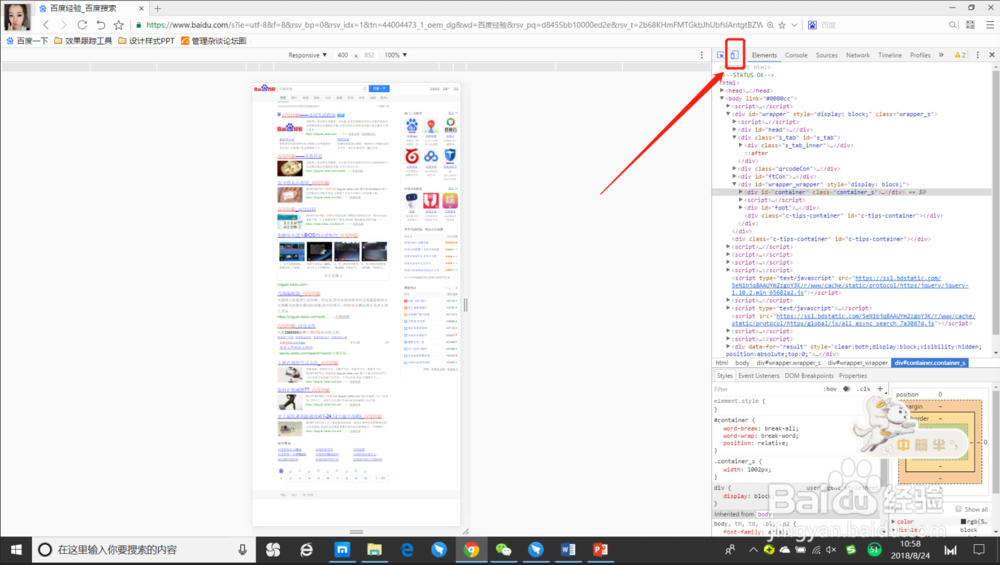Toggle the .cls class editor
This screenshot has height=565, width=1000.
(x=864, y=388)
